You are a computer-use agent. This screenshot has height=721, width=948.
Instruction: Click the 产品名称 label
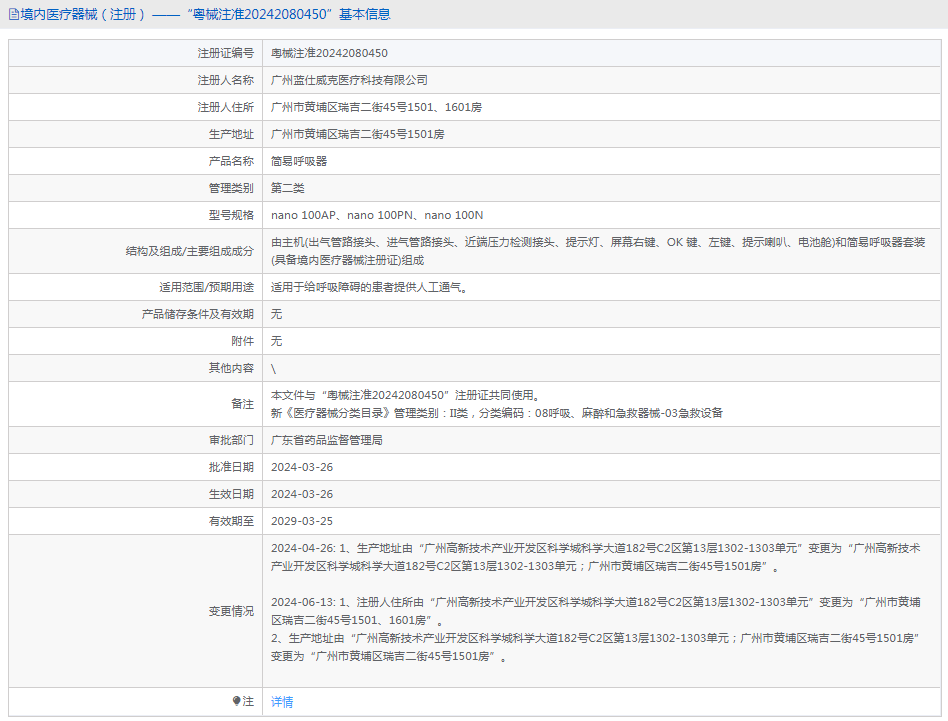[232, 161]
